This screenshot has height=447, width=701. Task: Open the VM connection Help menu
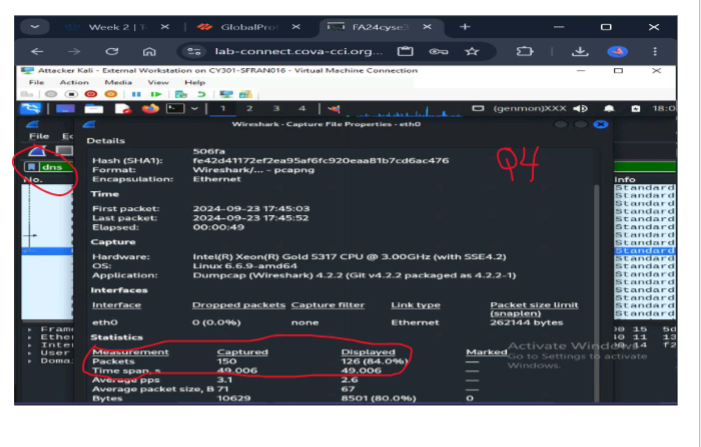(x=195, y=82)
